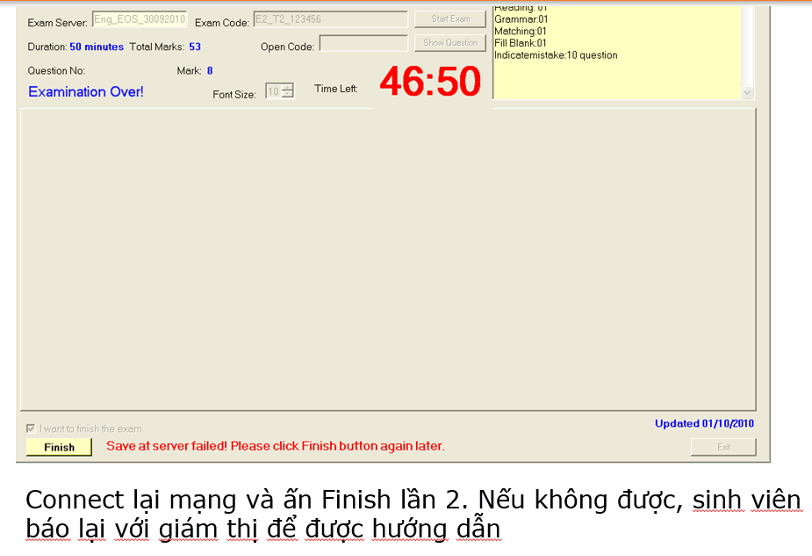Click the Indicatemistake:10 question line
This screenshot has height=556, width=812.
coord(555,56)
